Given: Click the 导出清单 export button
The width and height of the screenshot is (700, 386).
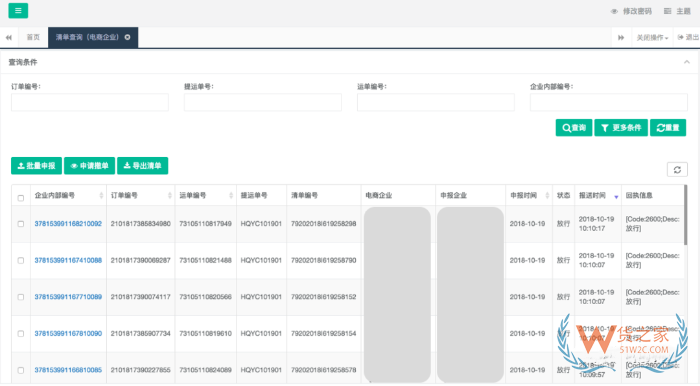Looking at the screenshot, I should 142,166.
